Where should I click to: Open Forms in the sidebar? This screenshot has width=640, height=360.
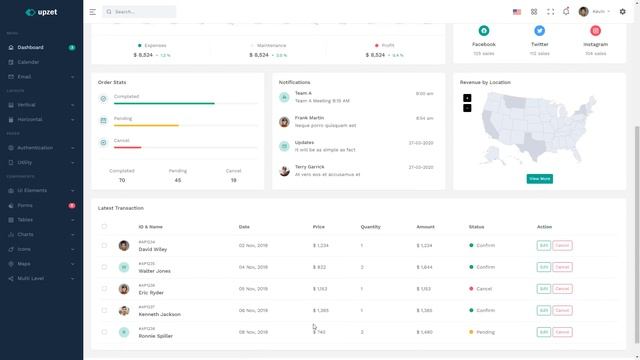41,205
